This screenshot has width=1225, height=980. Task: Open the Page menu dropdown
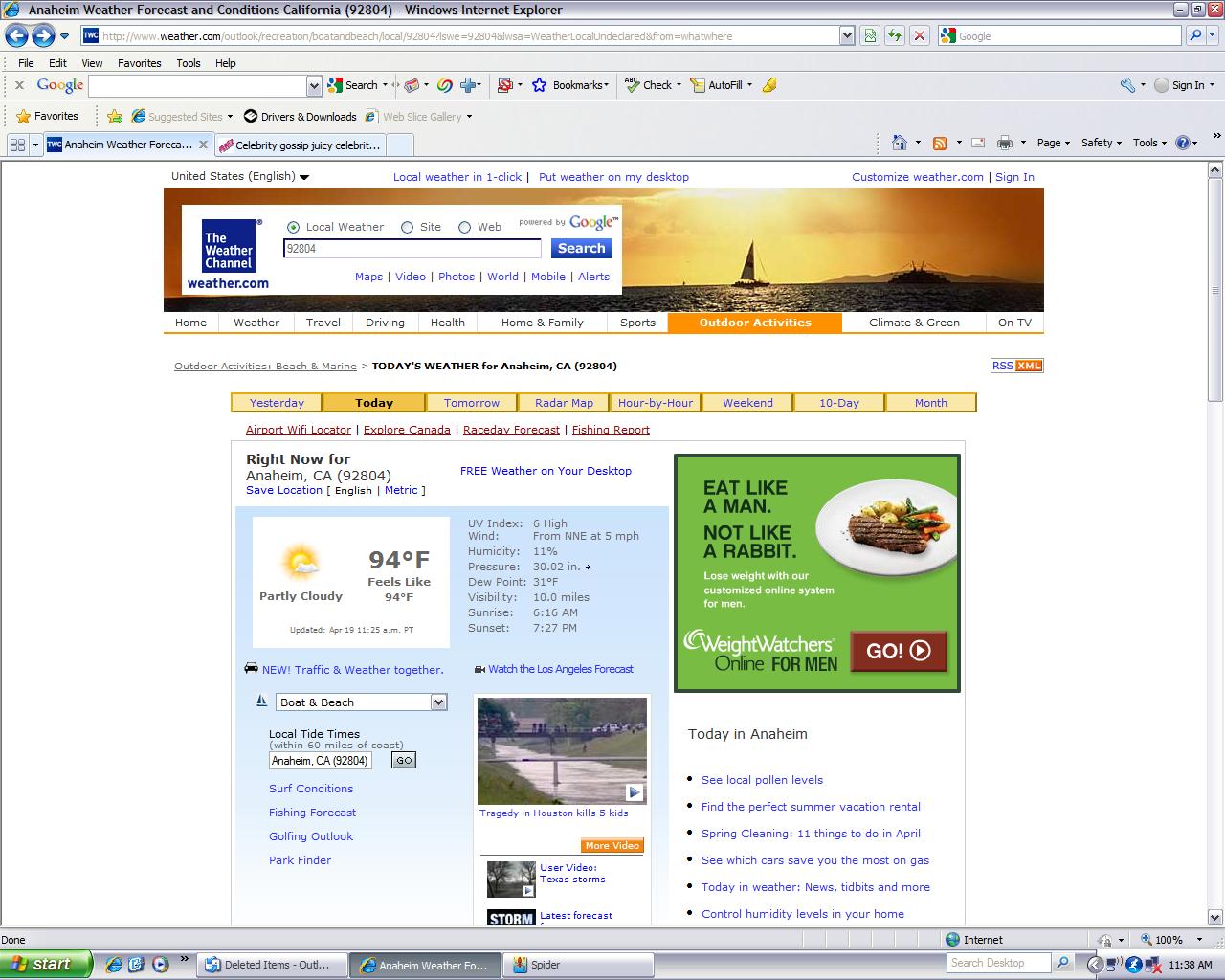point(1053,143)
